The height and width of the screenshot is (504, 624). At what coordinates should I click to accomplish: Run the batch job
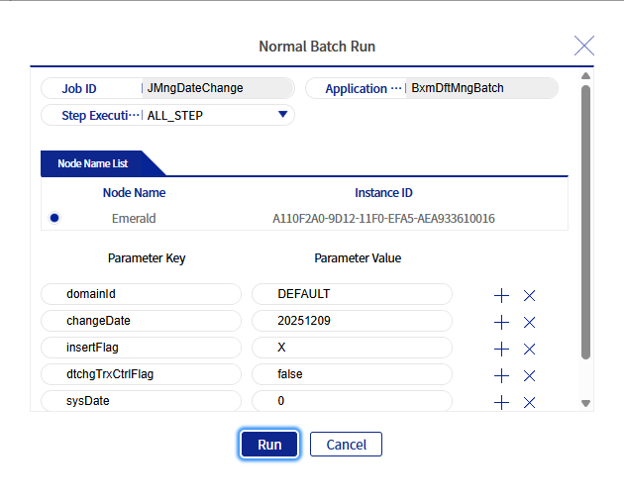coord(269,445)
